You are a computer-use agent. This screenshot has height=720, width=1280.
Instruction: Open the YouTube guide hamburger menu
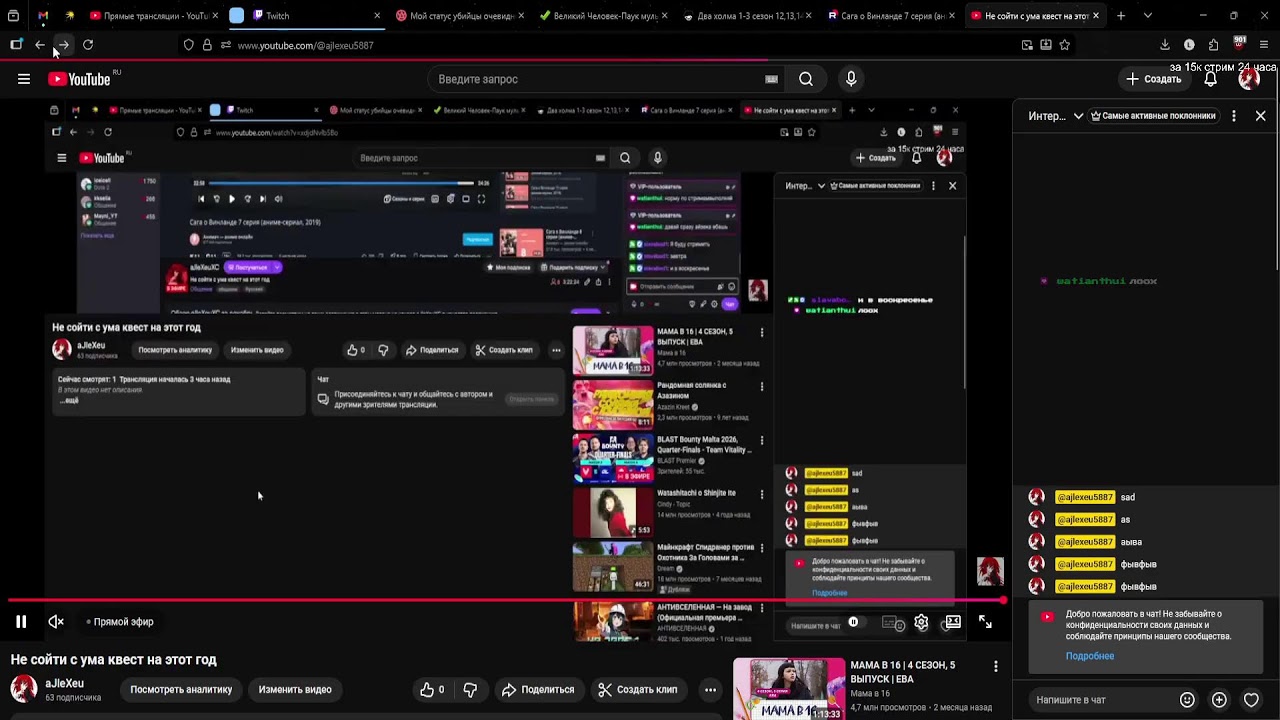tap(24, 79)
